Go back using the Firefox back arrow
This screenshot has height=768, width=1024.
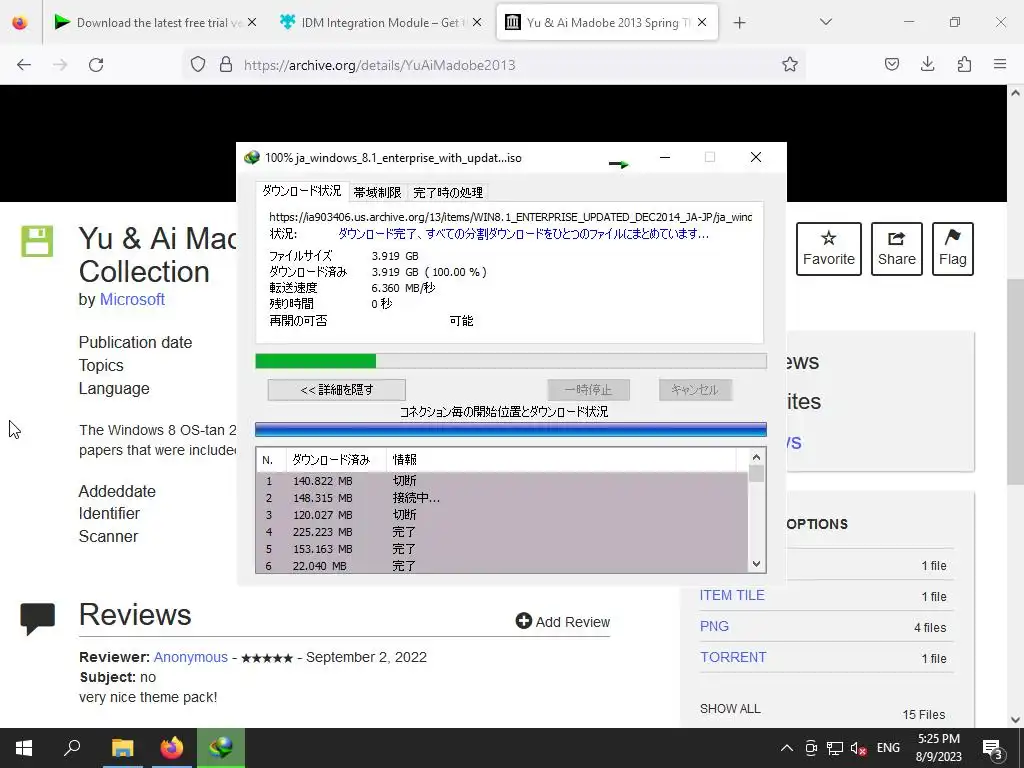[24, 65]
